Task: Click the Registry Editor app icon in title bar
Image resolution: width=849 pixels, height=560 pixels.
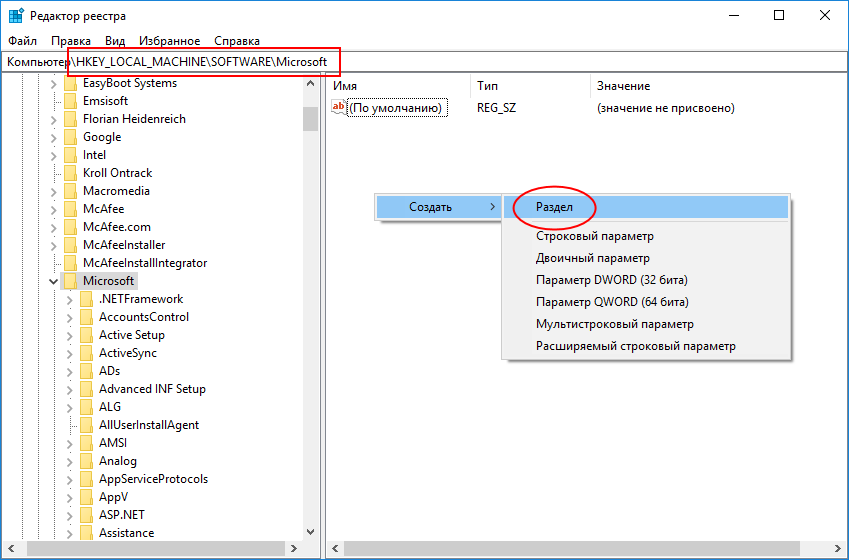Action: [x=16, y=15]
